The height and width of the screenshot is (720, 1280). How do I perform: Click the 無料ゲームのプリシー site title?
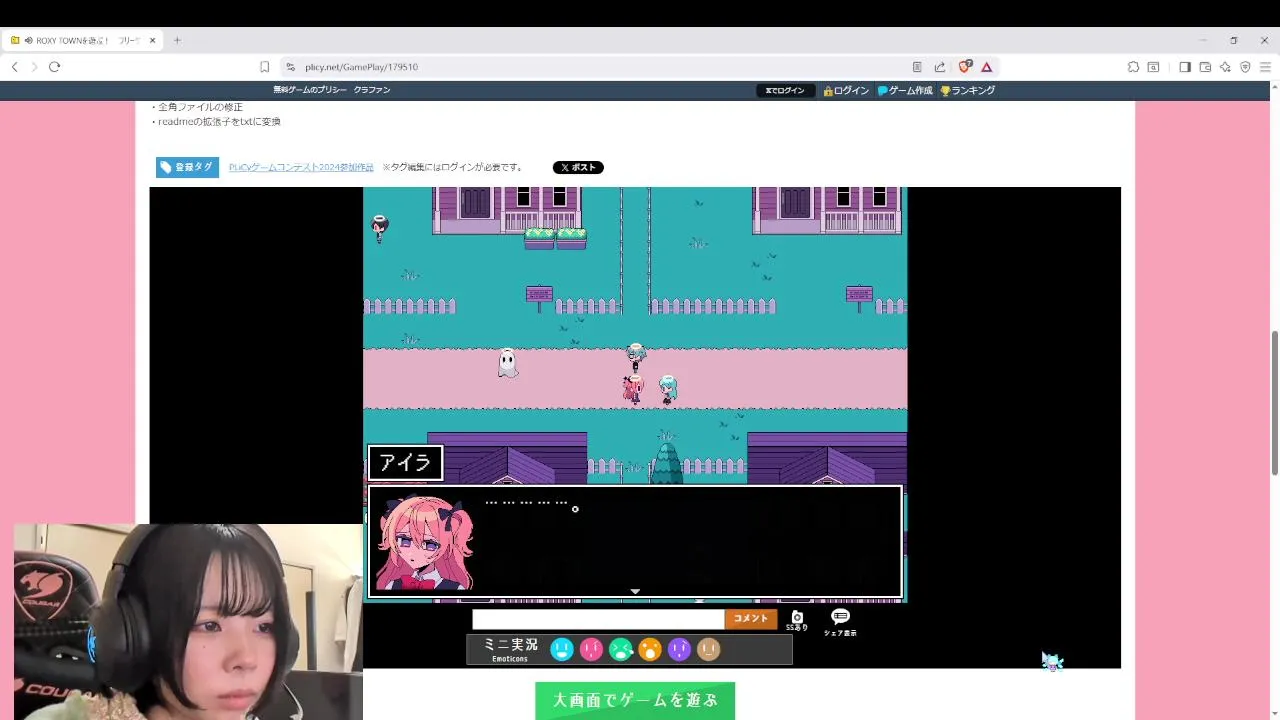[x=310, y=90]
